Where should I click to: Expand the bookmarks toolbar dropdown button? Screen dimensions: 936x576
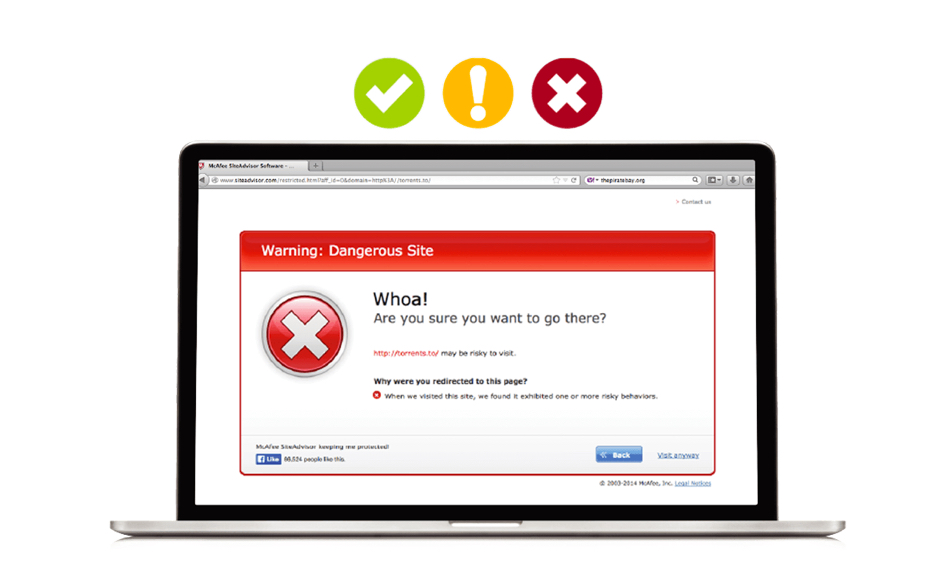715,180
